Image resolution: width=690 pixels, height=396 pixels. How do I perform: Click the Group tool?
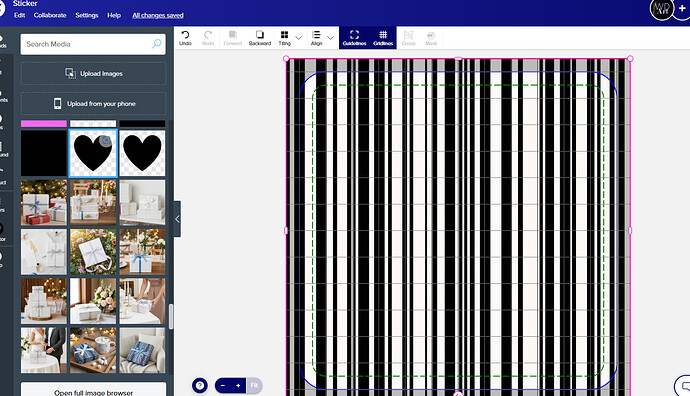click(x=408, y=38)
